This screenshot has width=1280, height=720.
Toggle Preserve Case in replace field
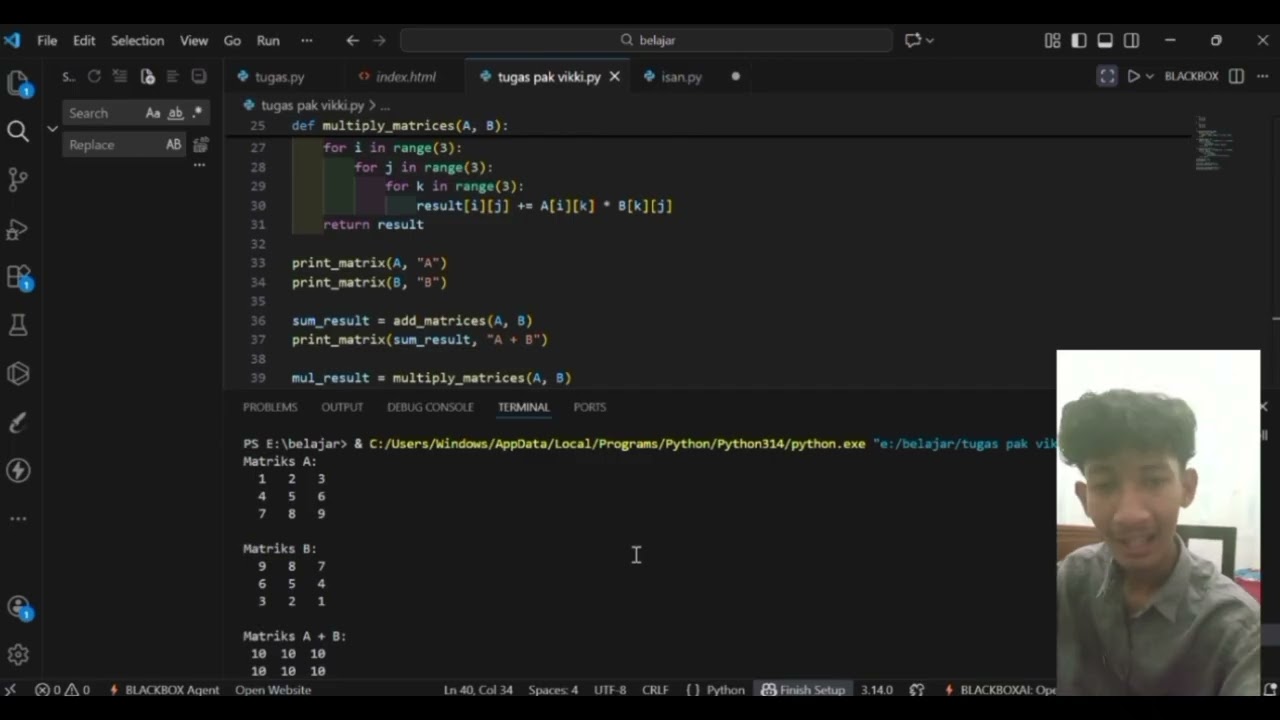pos(173,145)
